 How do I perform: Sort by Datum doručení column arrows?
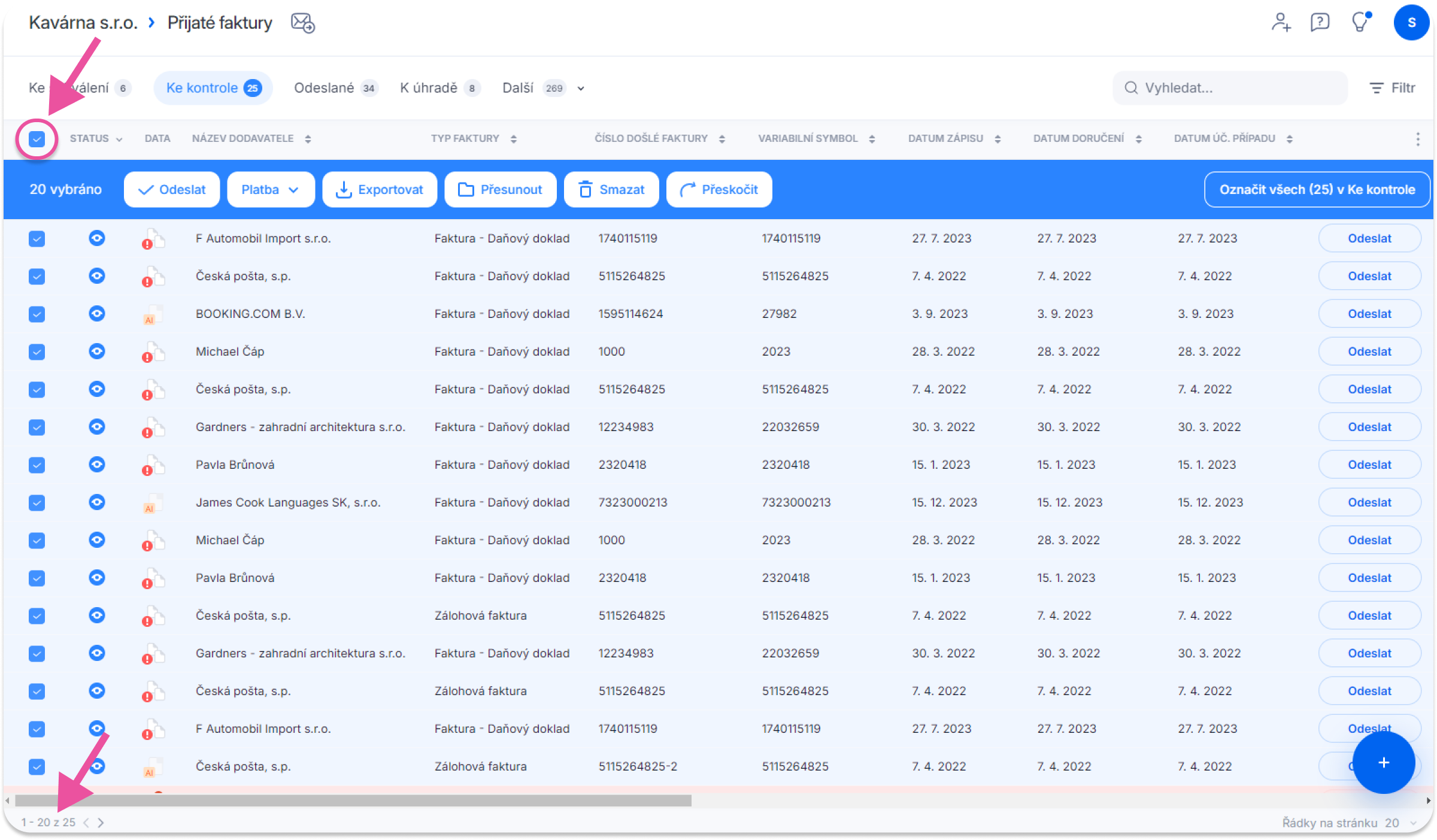click(1138, 139)
